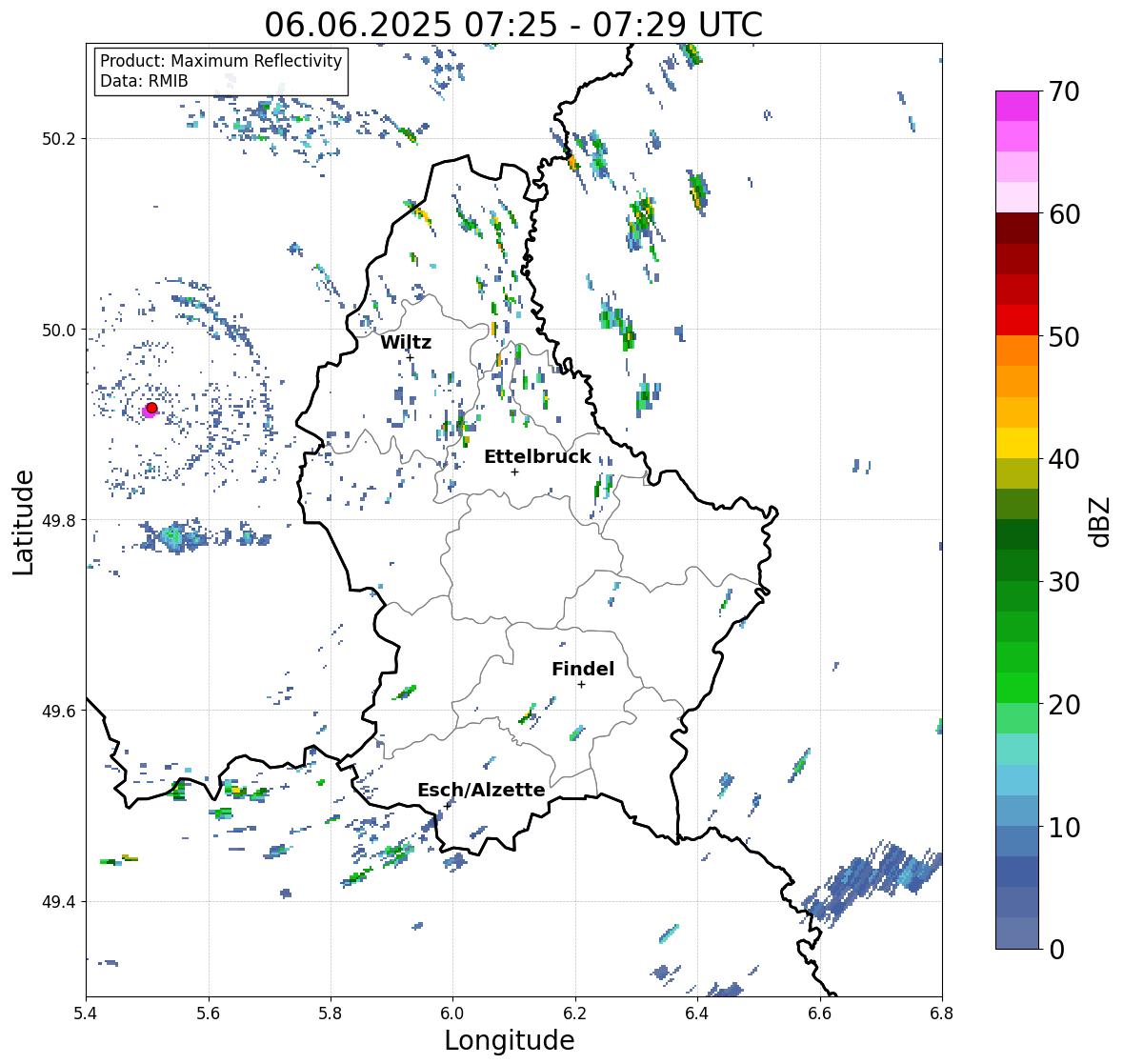
Task: Click the latitude tick label 49.8
Action: coord(59,520)
